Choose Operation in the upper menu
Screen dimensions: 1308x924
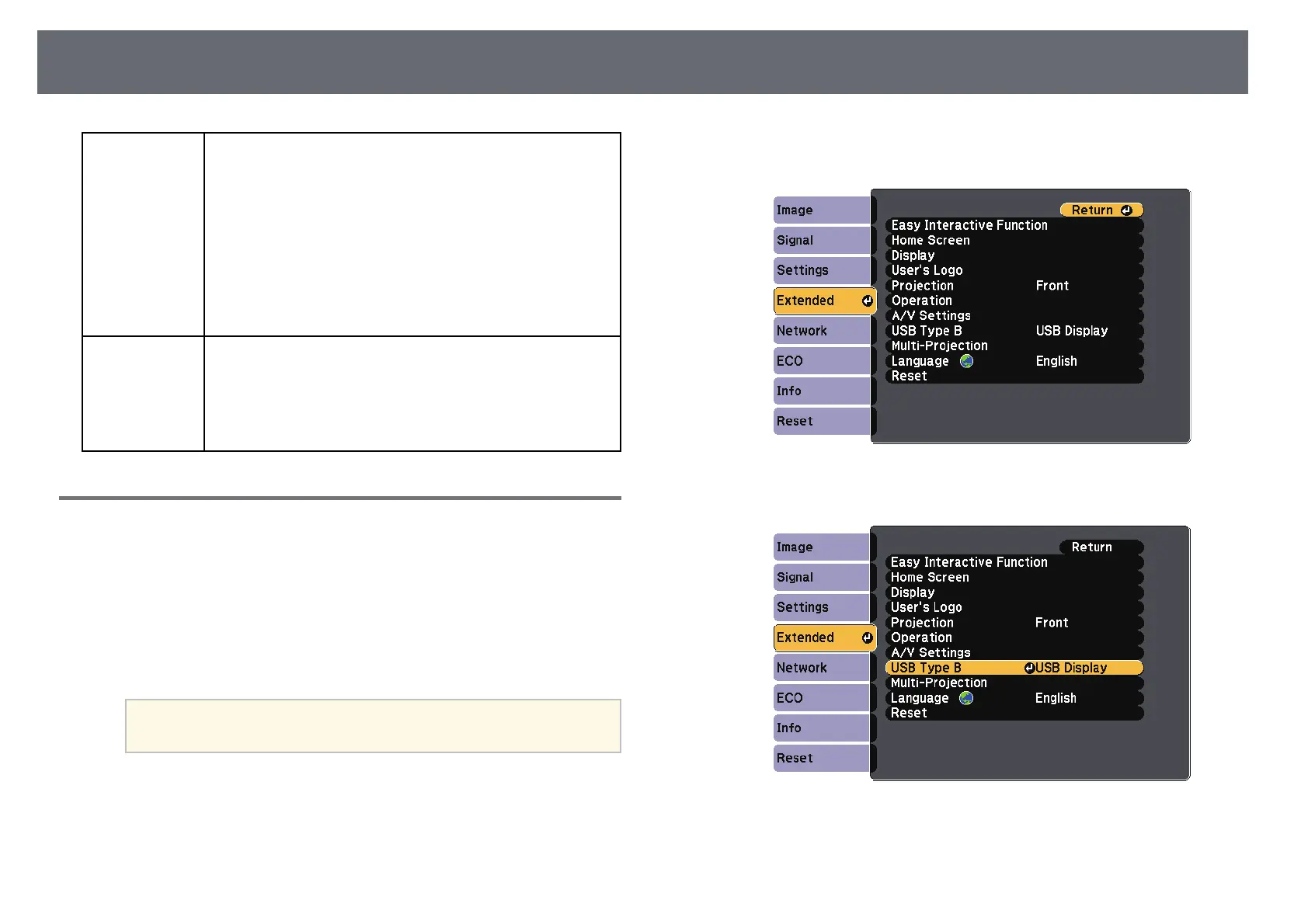(x=1014, y=300)
